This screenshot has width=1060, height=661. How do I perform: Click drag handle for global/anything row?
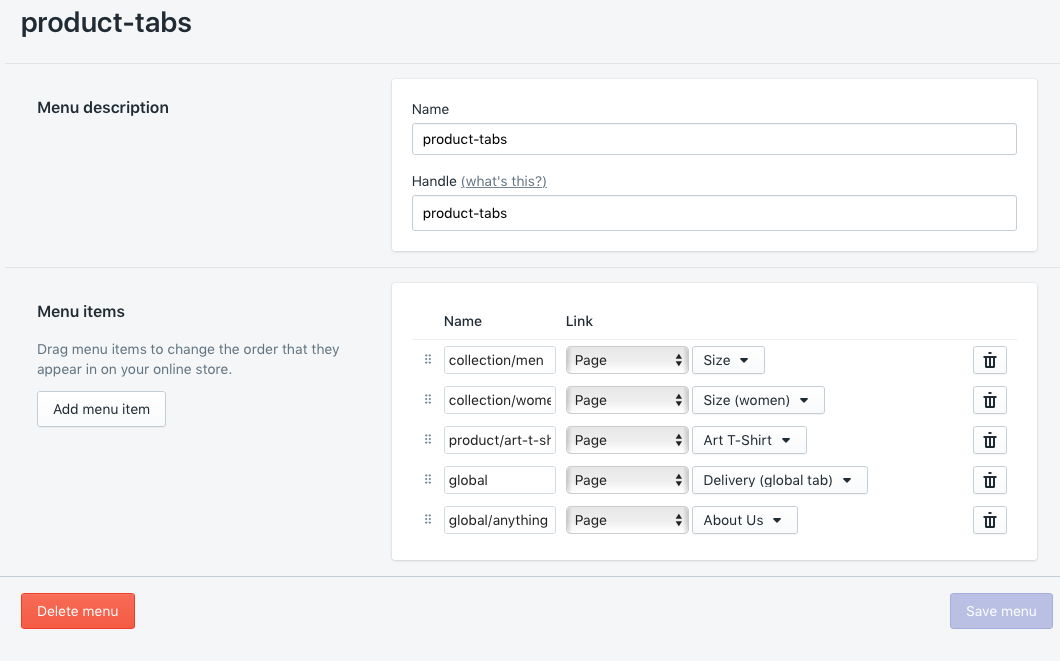428,520
